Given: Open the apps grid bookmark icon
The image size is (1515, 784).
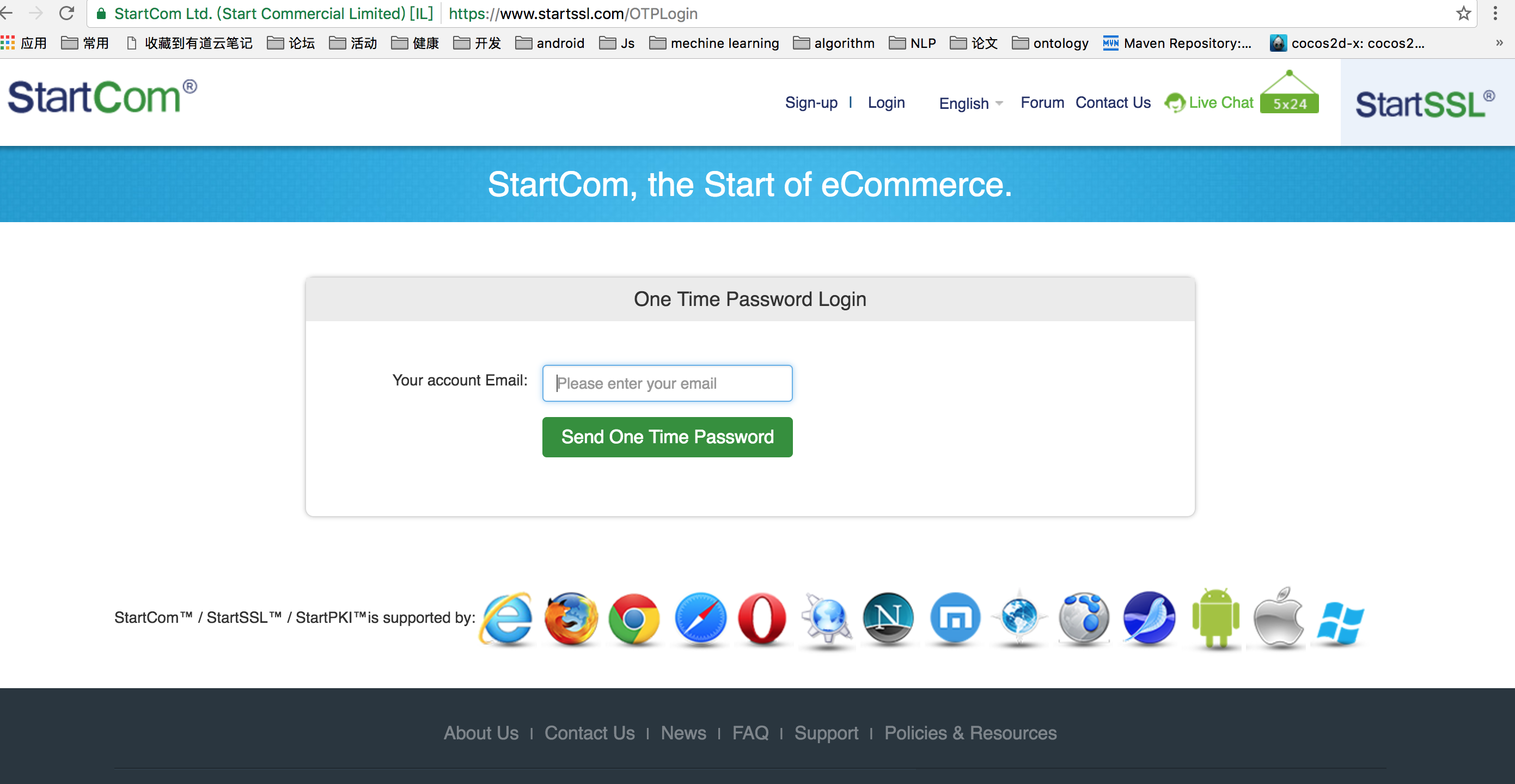Looking at the screenshot, I should (x=8, y=43).
